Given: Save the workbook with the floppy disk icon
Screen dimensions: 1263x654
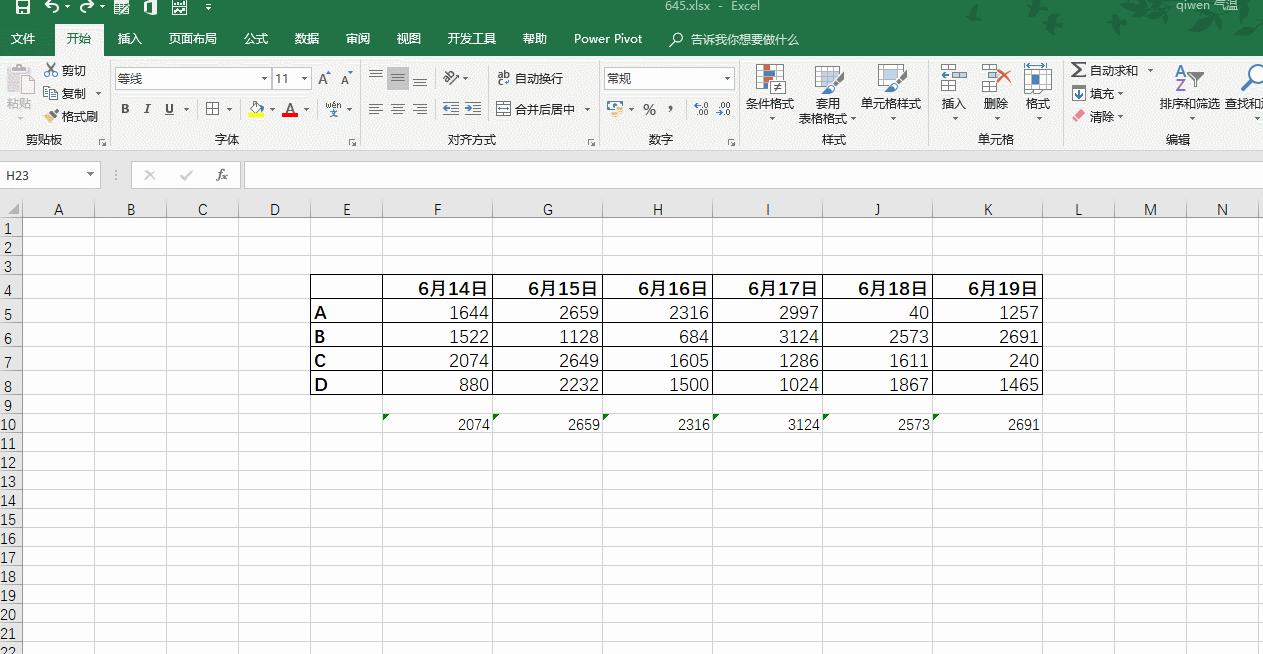Looking at the screenshot, I should point(22,7).
